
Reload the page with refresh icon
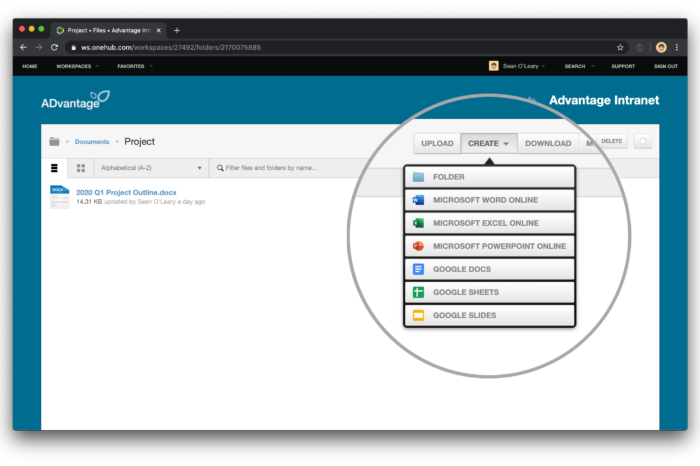(x=54, y=47)
